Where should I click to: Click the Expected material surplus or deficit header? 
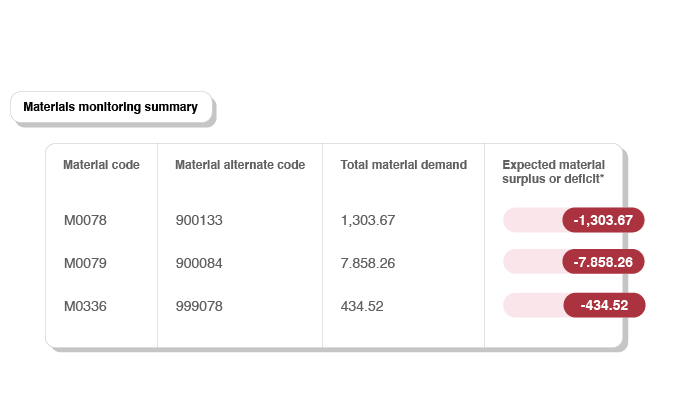[553, 172]
